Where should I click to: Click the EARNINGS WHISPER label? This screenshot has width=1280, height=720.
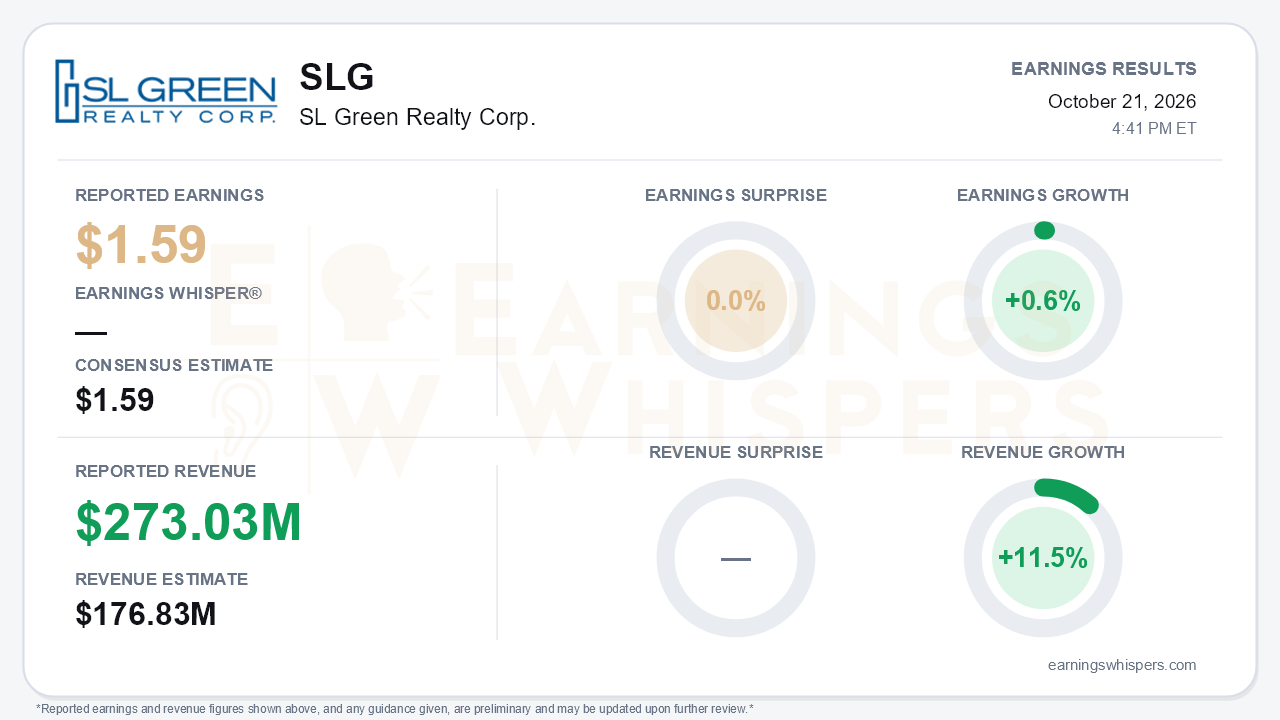168,293
